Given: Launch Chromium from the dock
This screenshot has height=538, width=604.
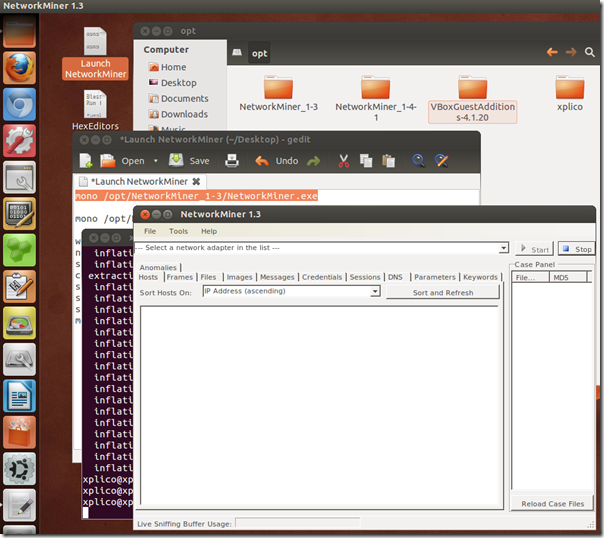Looking at the screenshot, I should (x=19, y=104).
